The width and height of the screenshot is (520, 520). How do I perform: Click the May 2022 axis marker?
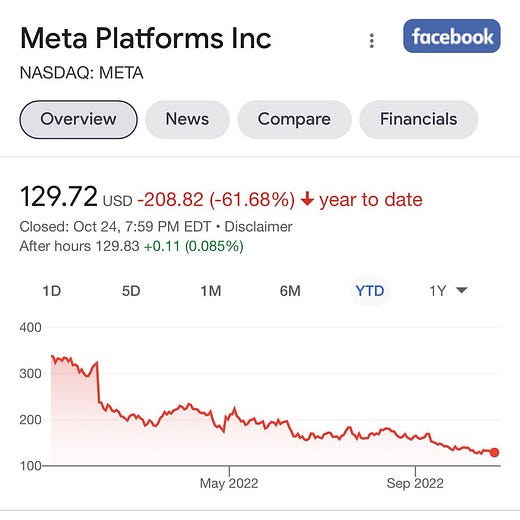[229, 483]
